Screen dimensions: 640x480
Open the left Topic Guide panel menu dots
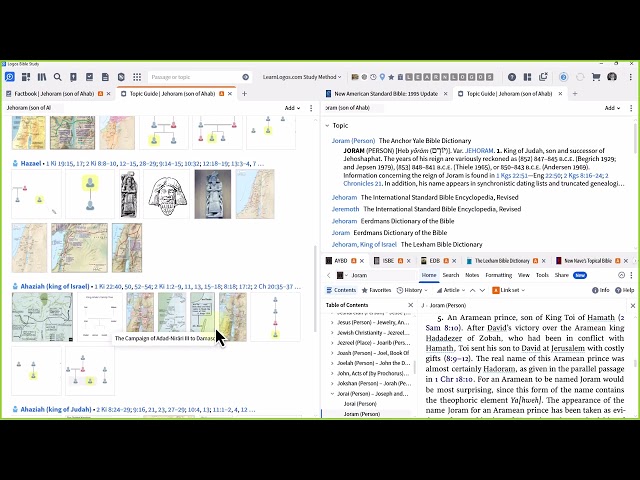(x=311, y=108)
